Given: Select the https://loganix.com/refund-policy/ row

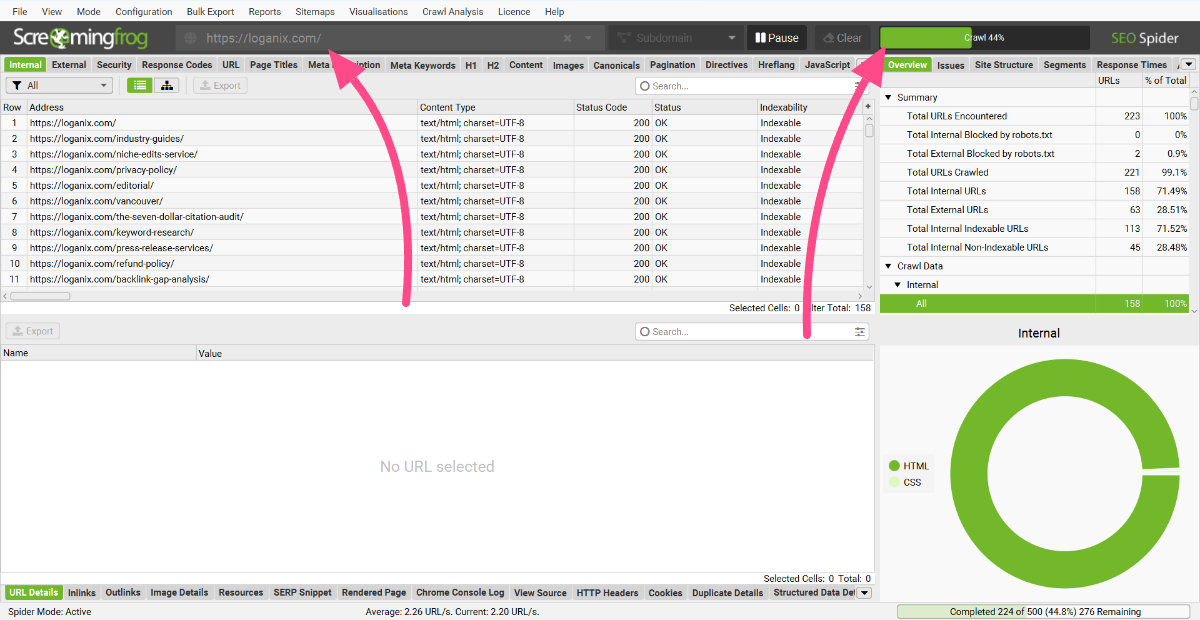Looking at the screenshot, I should click(432, 263).
